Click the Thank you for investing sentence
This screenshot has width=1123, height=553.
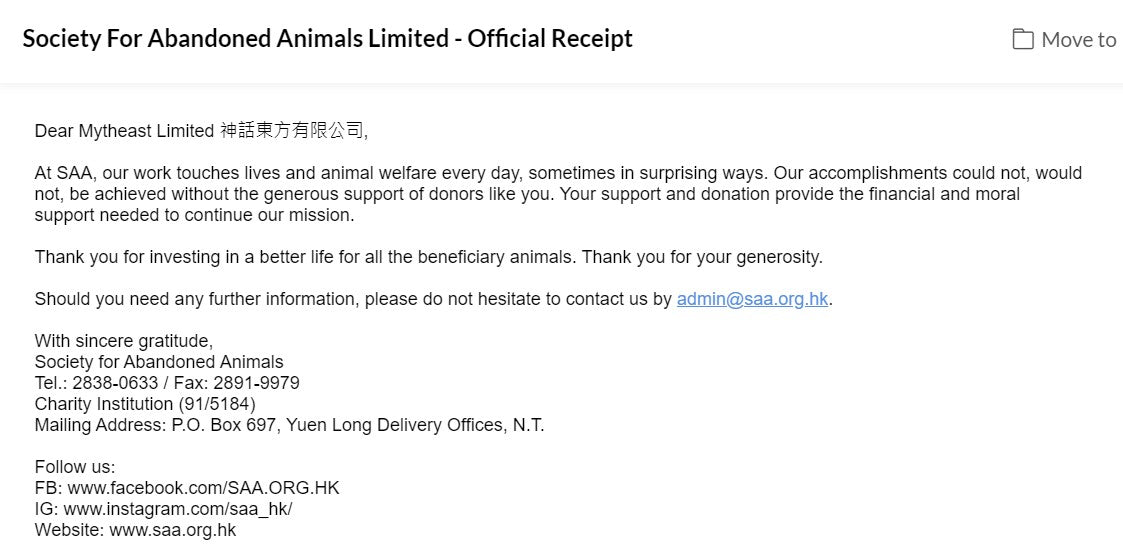tap(304, 257)
